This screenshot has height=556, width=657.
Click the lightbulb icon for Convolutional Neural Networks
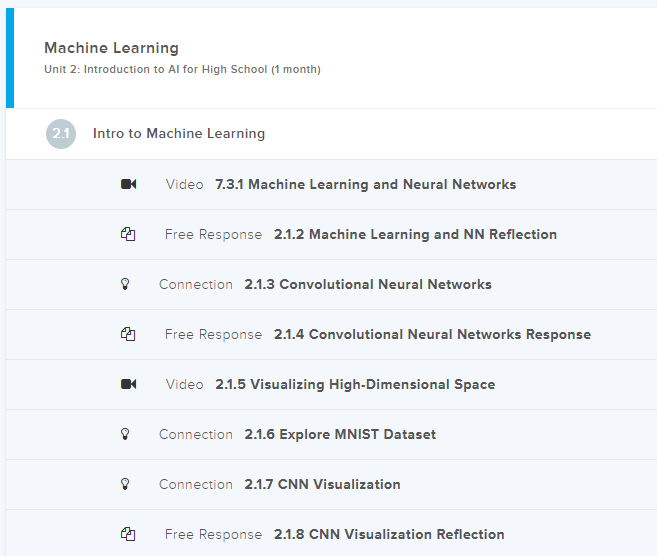coord(125,285)
